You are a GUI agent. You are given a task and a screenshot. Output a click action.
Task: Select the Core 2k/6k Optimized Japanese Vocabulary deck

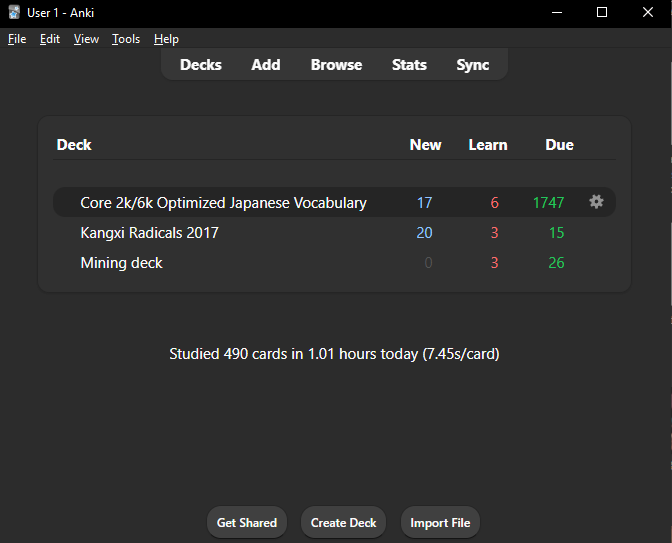(223, 203)
